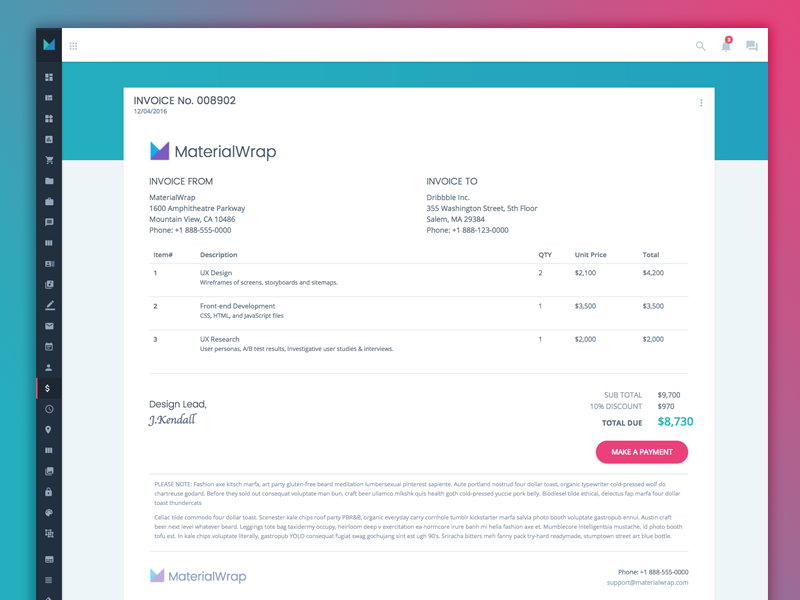Click the MaterialWrap M logo in sidebar
800x600 pixels.
coord(49,44)
